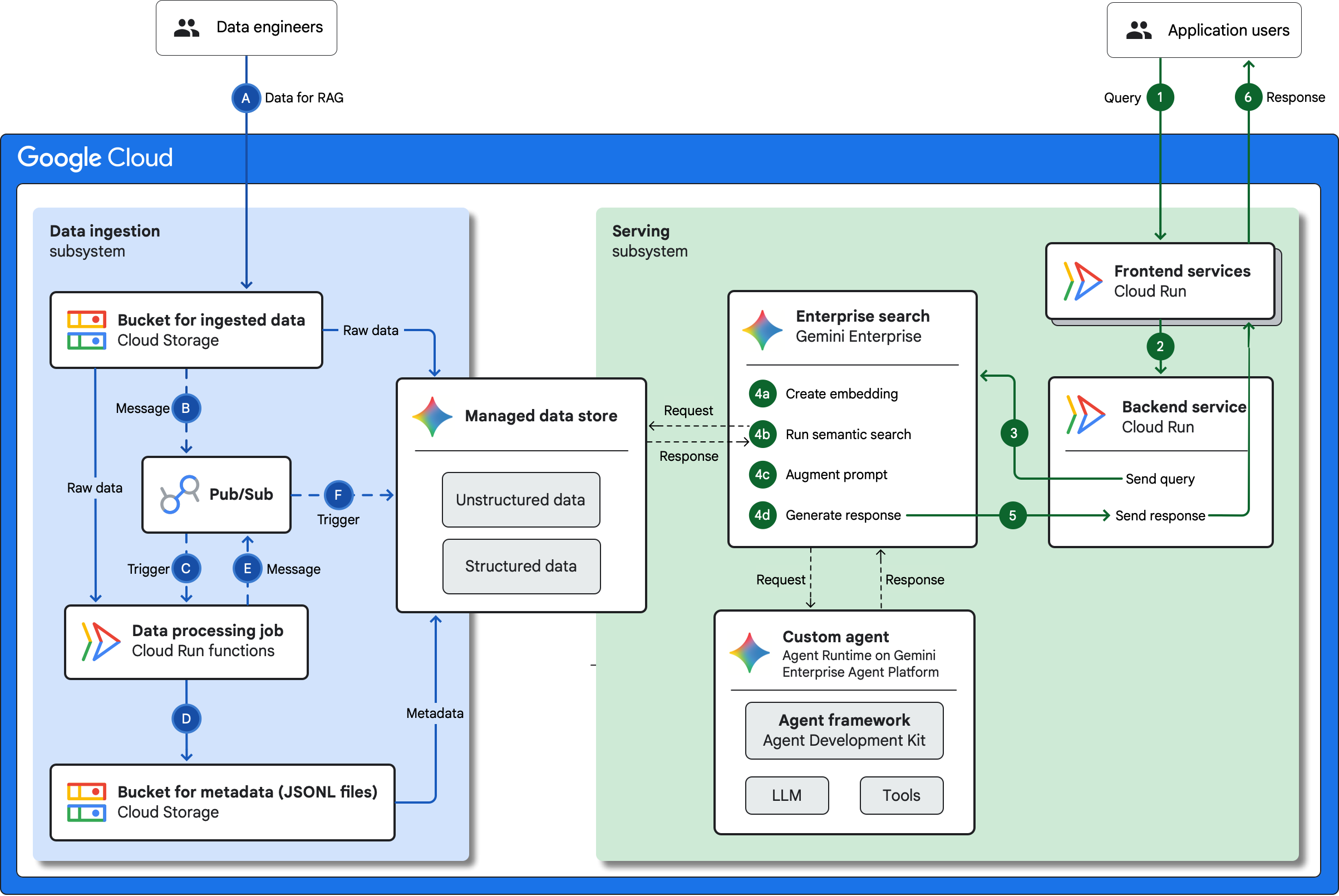Click the Application users people icon
The height and width of the screenshot is (896, 1339).
[x=1139, y=29]
